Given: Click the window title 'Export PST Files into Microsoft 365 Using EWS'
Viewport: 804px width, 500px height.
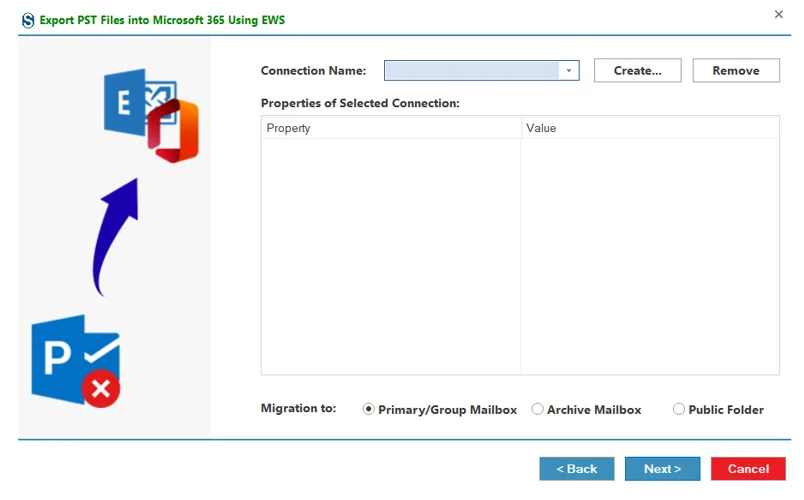Looking at the screenshot, I should tap(162, 21).
